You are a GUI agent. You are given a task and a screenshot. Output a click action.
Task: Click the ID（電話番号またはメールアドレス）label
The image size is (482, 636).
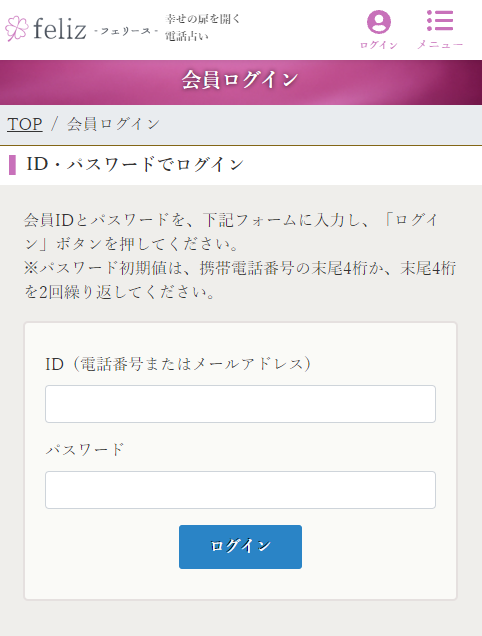[x=178, y=364]
